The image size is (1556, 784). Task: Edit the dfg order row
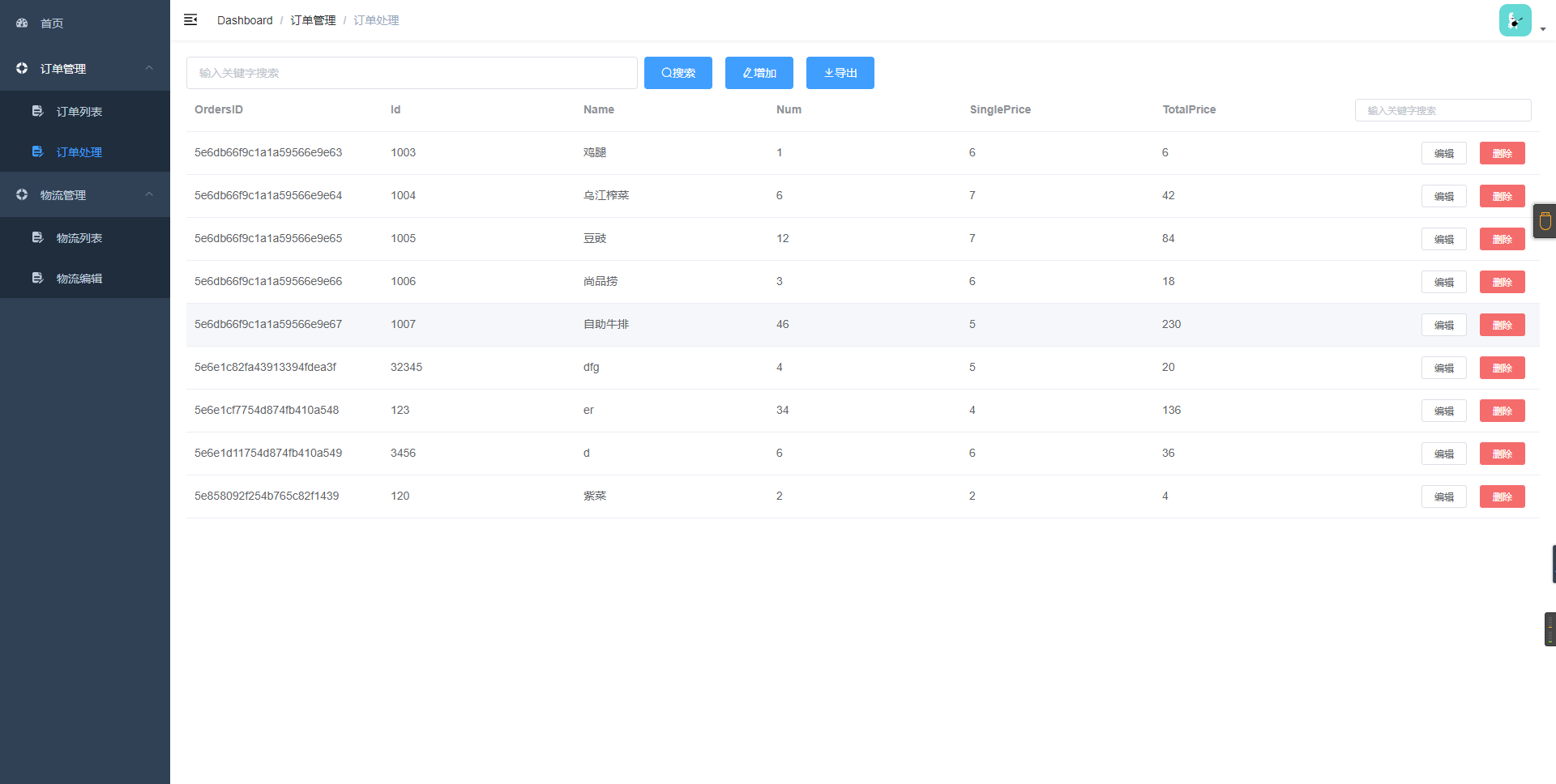click(x=1444, y=368)
